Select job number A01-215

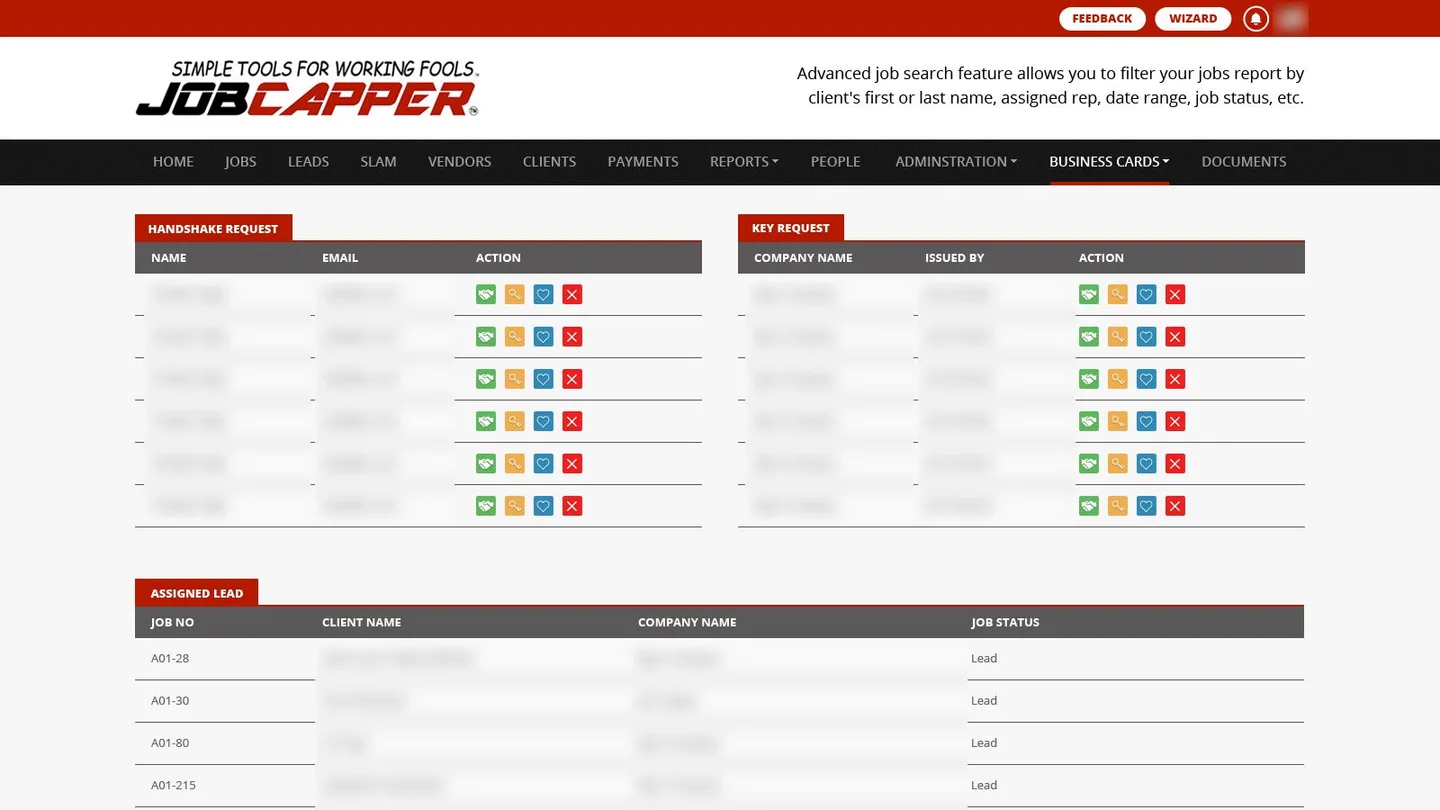point(173,785)
